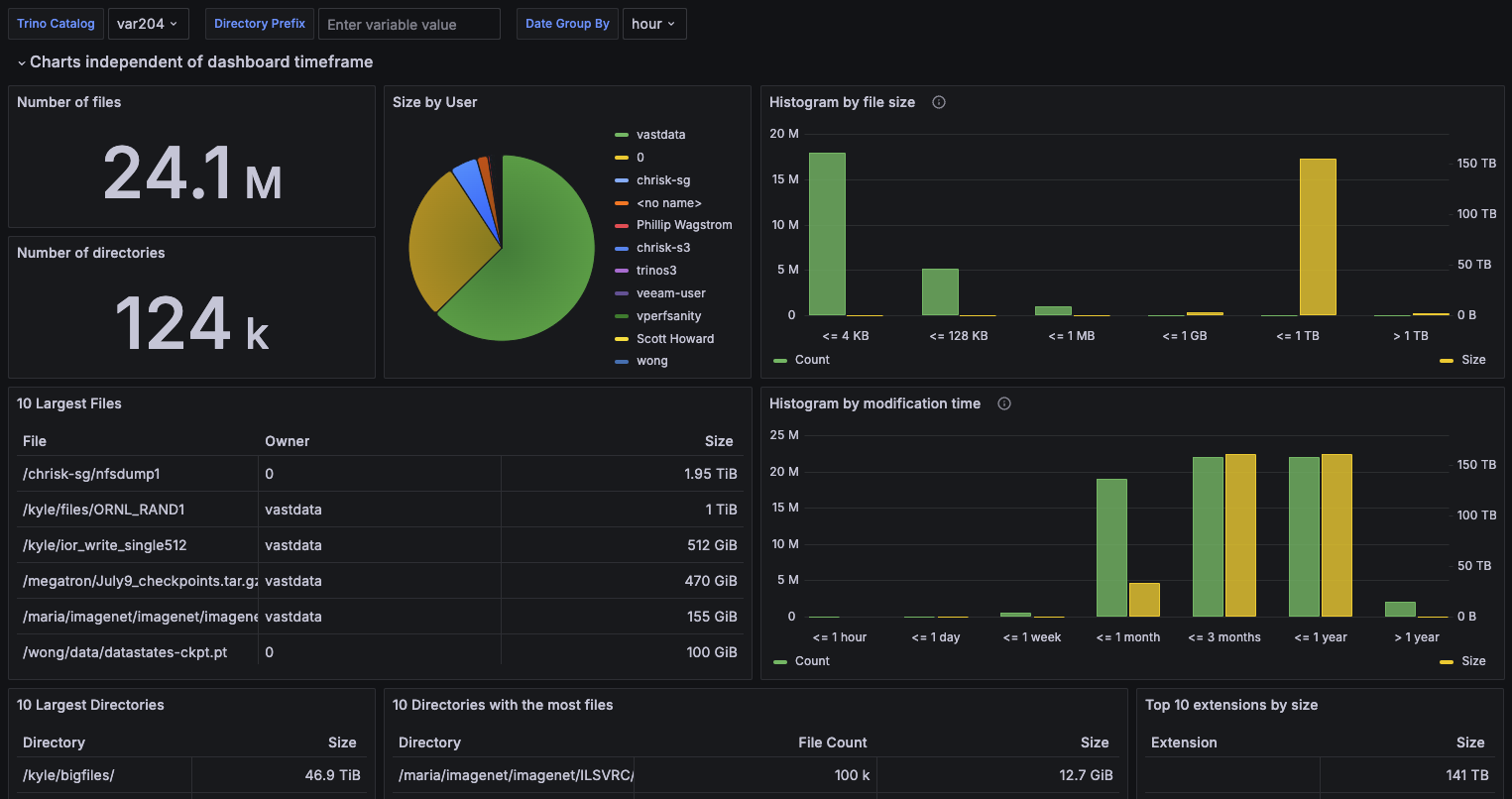
Task: Toggle veeam-user series in pie legend
Action: (x=671, y=293)
